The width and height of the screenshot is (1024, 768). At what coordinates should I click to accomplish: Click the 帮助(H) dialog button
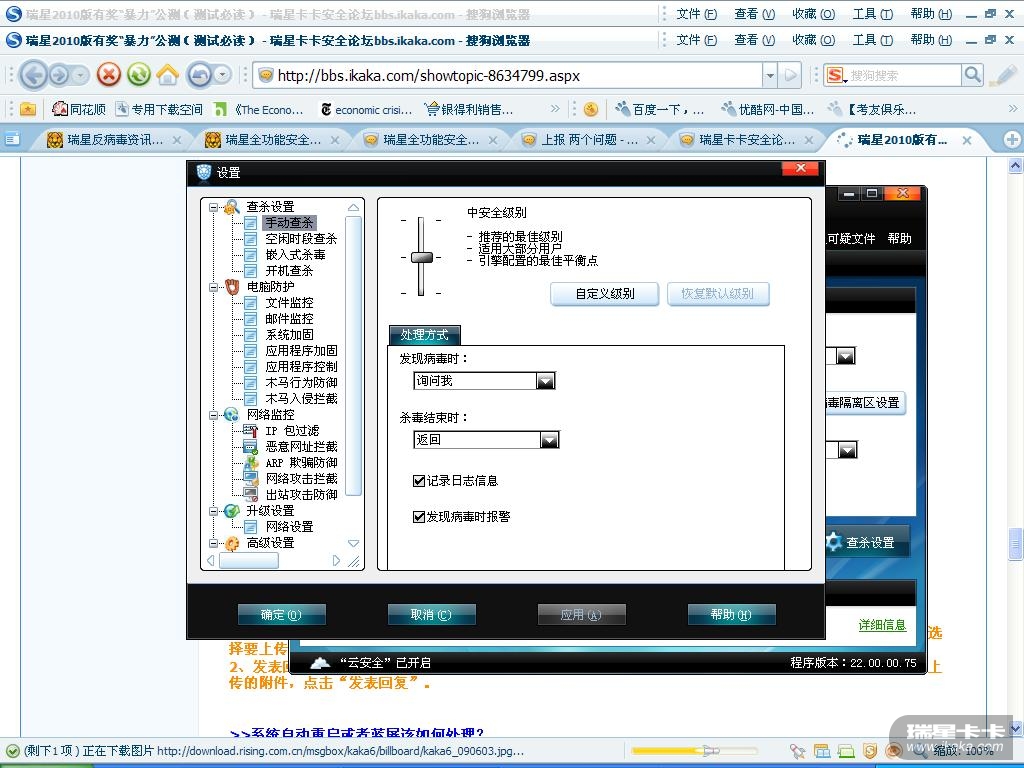coord(731,615)
